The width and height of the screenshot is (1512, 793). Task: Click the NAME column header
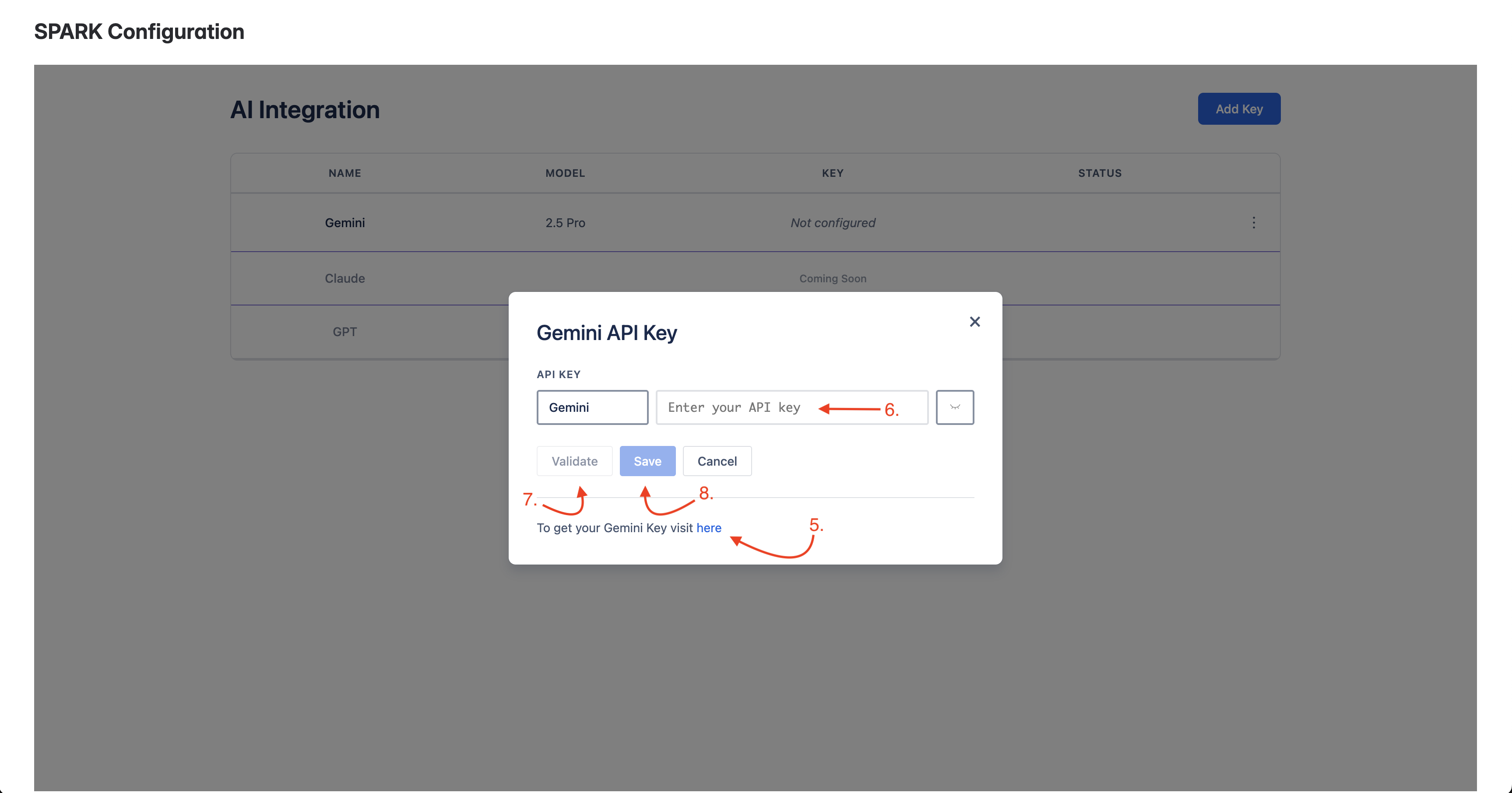pyautogui.click(x=345, y=172)
